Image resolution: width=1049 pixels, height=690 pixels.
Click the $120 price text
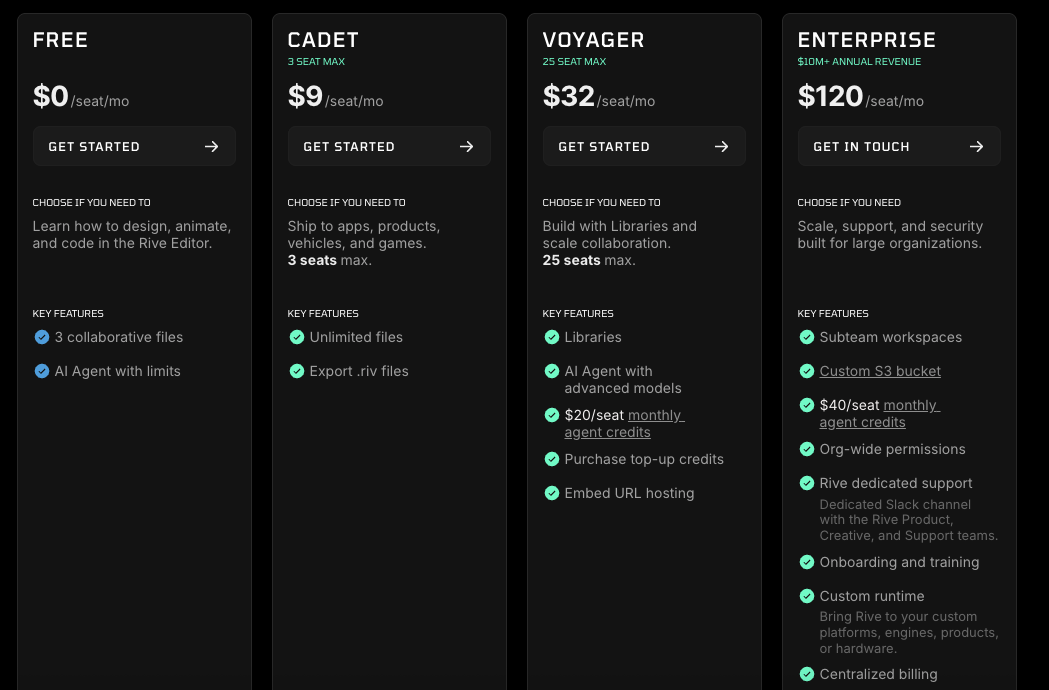[x=830, y=96]
